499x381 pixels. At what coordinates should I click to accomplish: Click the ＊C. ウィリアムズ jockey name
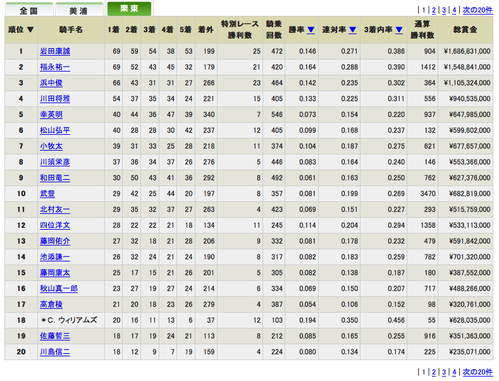point(69,320)
